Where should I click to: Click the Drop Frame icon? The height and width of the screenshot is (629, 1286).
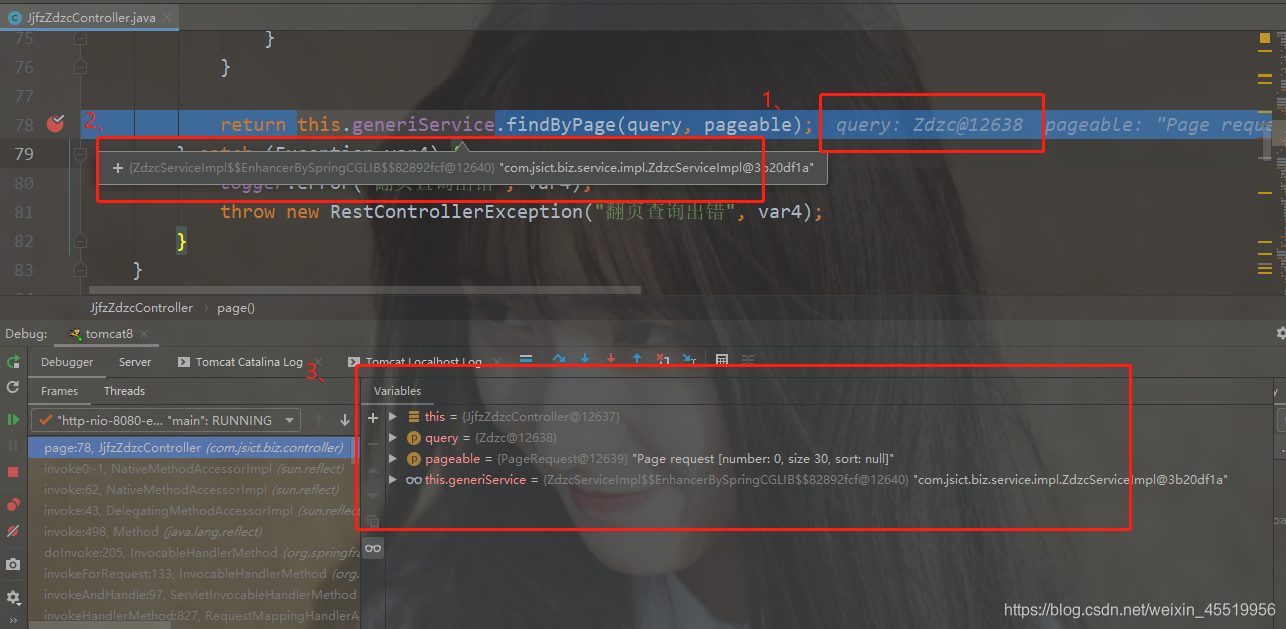click(662, 359)
